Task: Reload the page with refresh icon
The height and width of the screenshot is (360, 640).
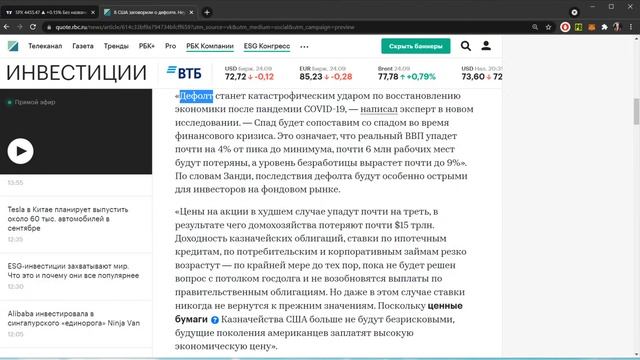Action: (x=33, y=27)
